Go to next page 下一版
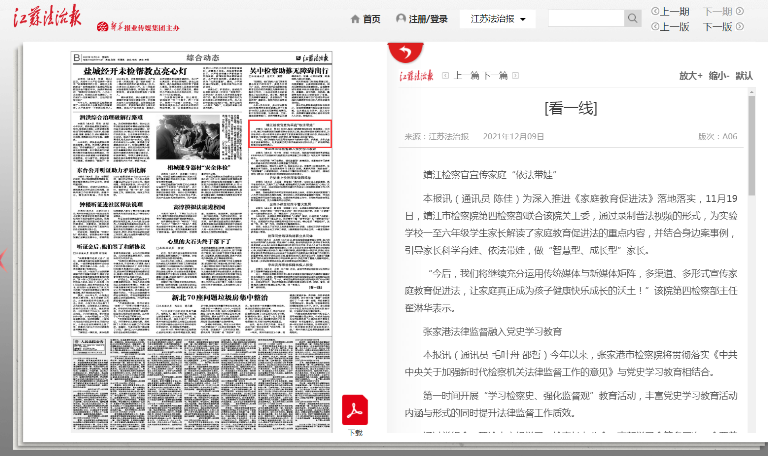This screenshot has height=456, width=768. point(723,26)
